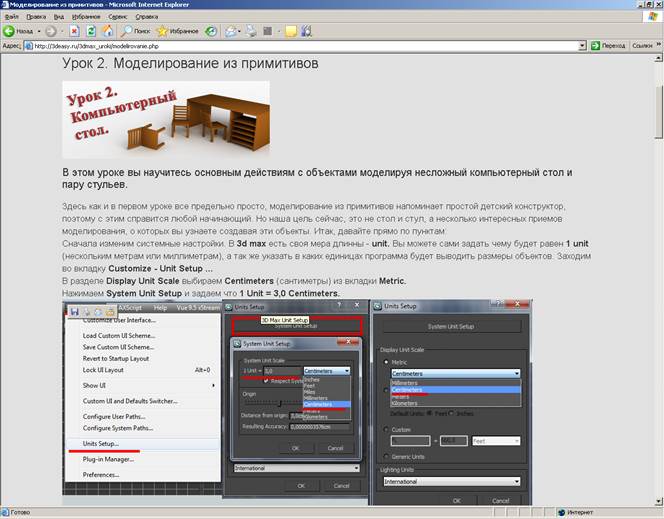
Task: Open Centimeters dropdown in System Unit Scale
Action: coord(327,371)
